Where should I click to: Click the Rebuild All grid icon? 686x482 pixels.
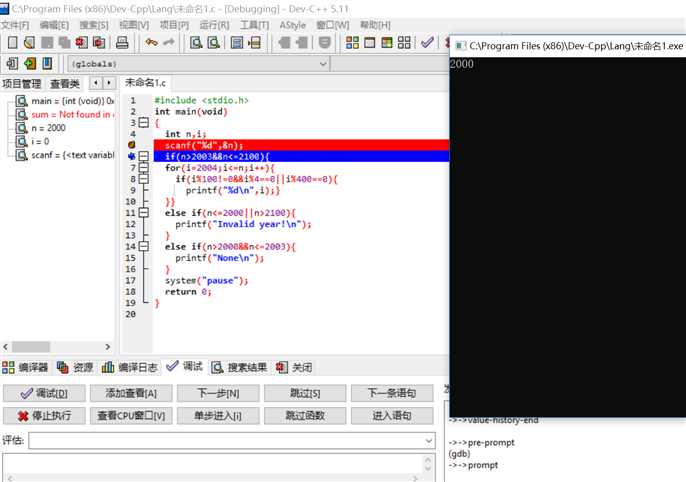tap(404, 42)
